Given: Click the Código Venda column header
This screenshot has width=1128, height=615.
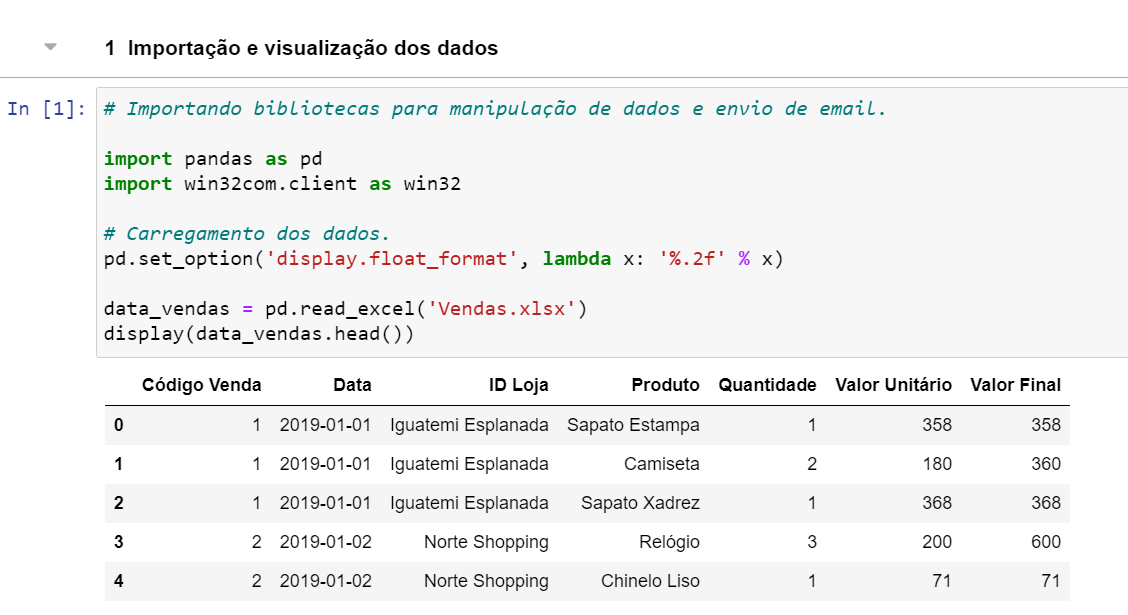Looking at the screenshot, I should pyautogui.click(x=201, y=385).
